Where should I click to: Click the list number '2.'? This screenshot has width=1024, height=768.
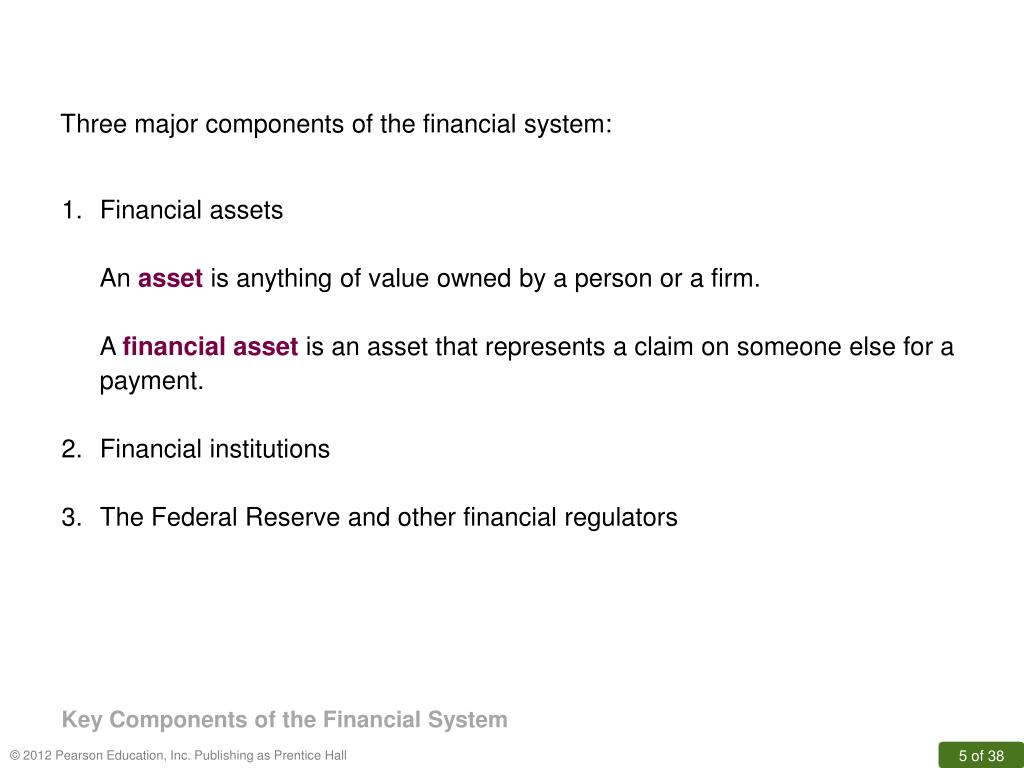72,449
